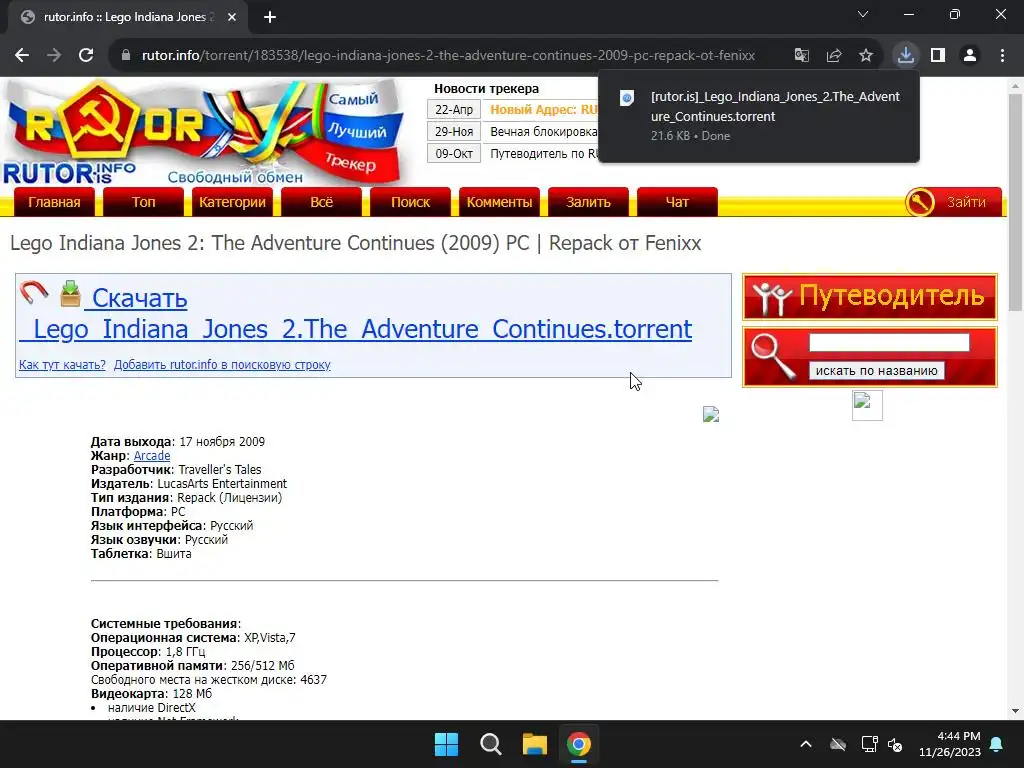This screenshot has height=768, width=1024.
Task: Open the Чат menu tab
Action: coord(677,202)
